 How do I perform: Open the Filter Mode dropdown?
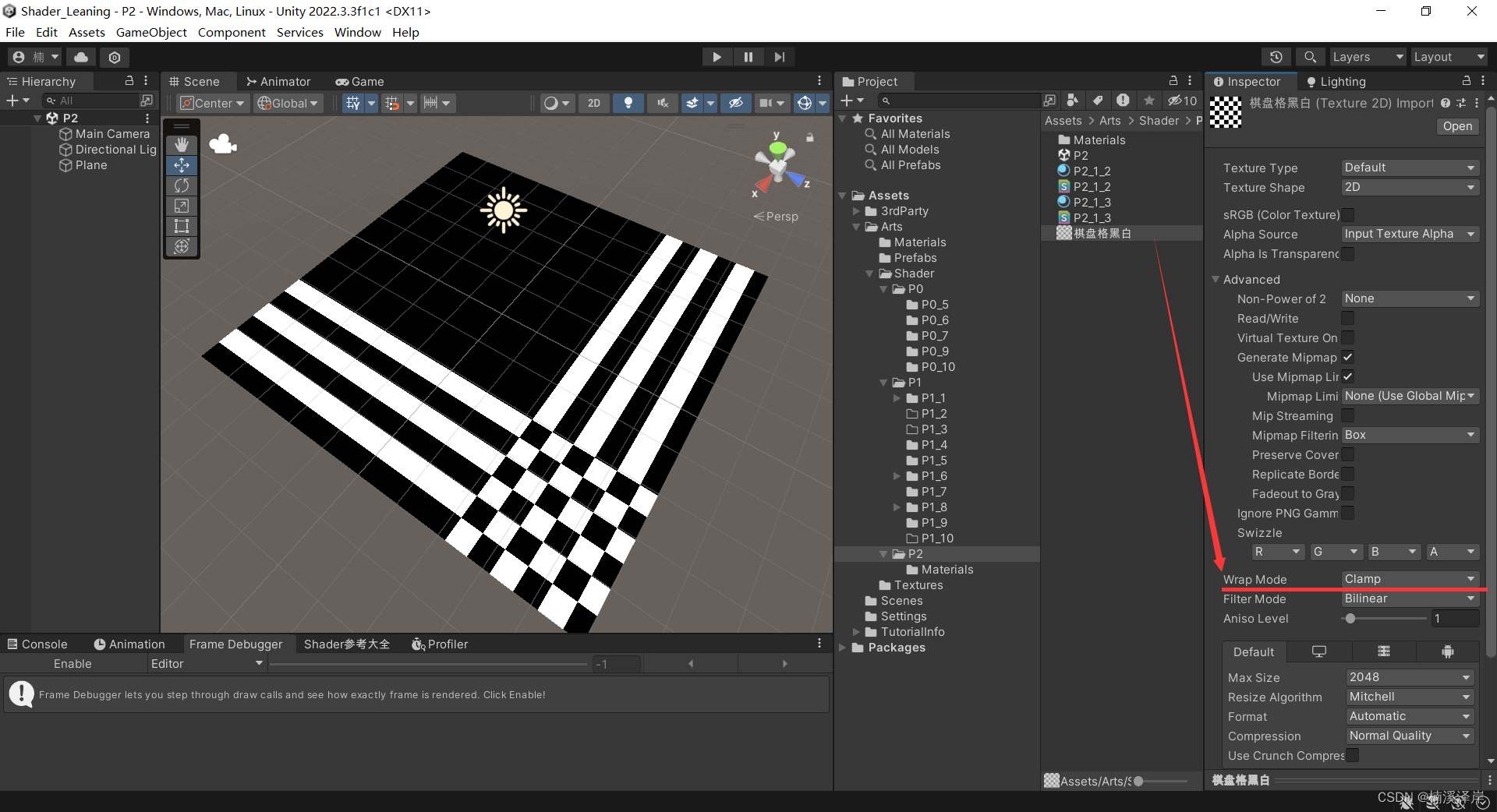coord(1409,598)
